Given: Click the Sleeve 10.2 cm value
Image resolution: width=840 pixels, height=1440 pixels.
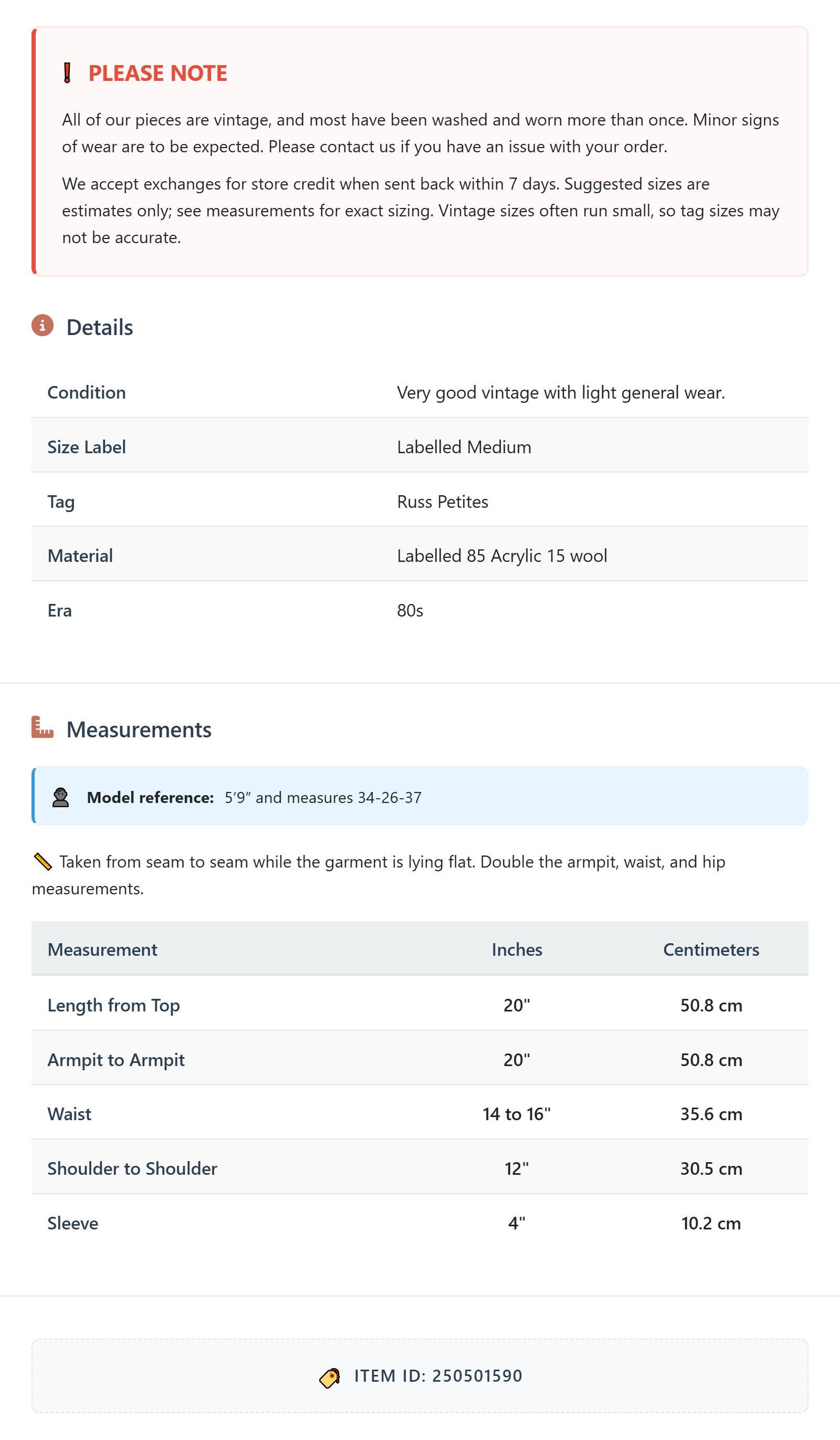Looking at the screenshot, I should point(711,1224).
